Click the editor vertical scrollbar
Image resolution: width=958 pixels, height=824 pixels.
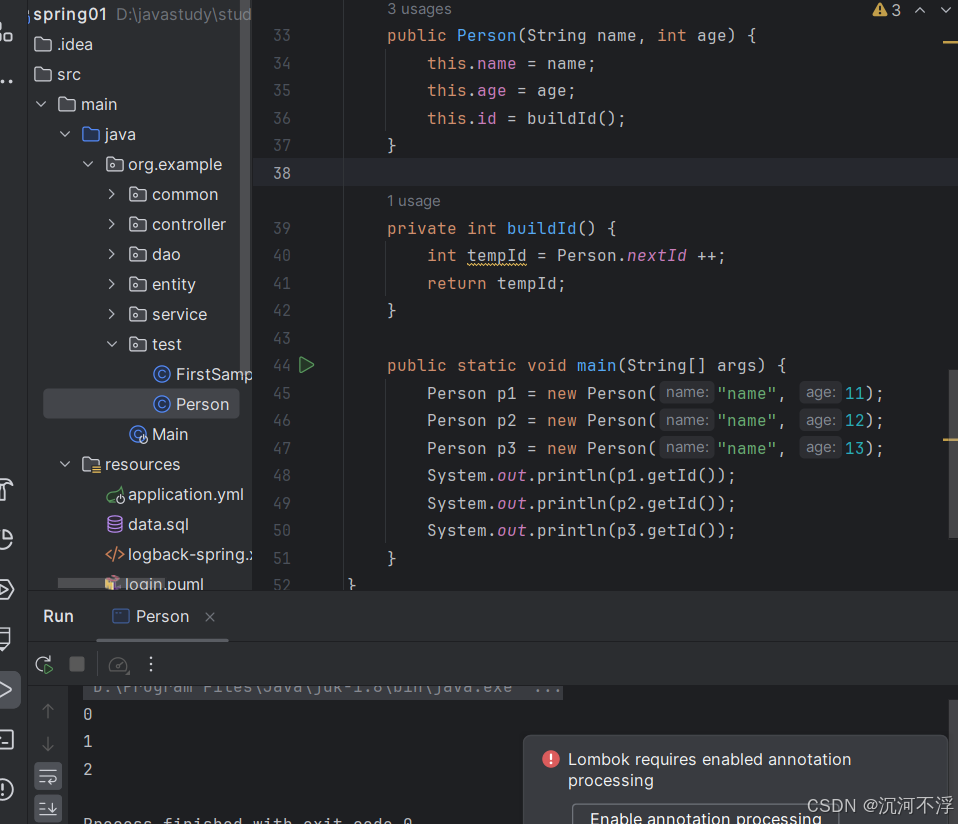(953, 453)
